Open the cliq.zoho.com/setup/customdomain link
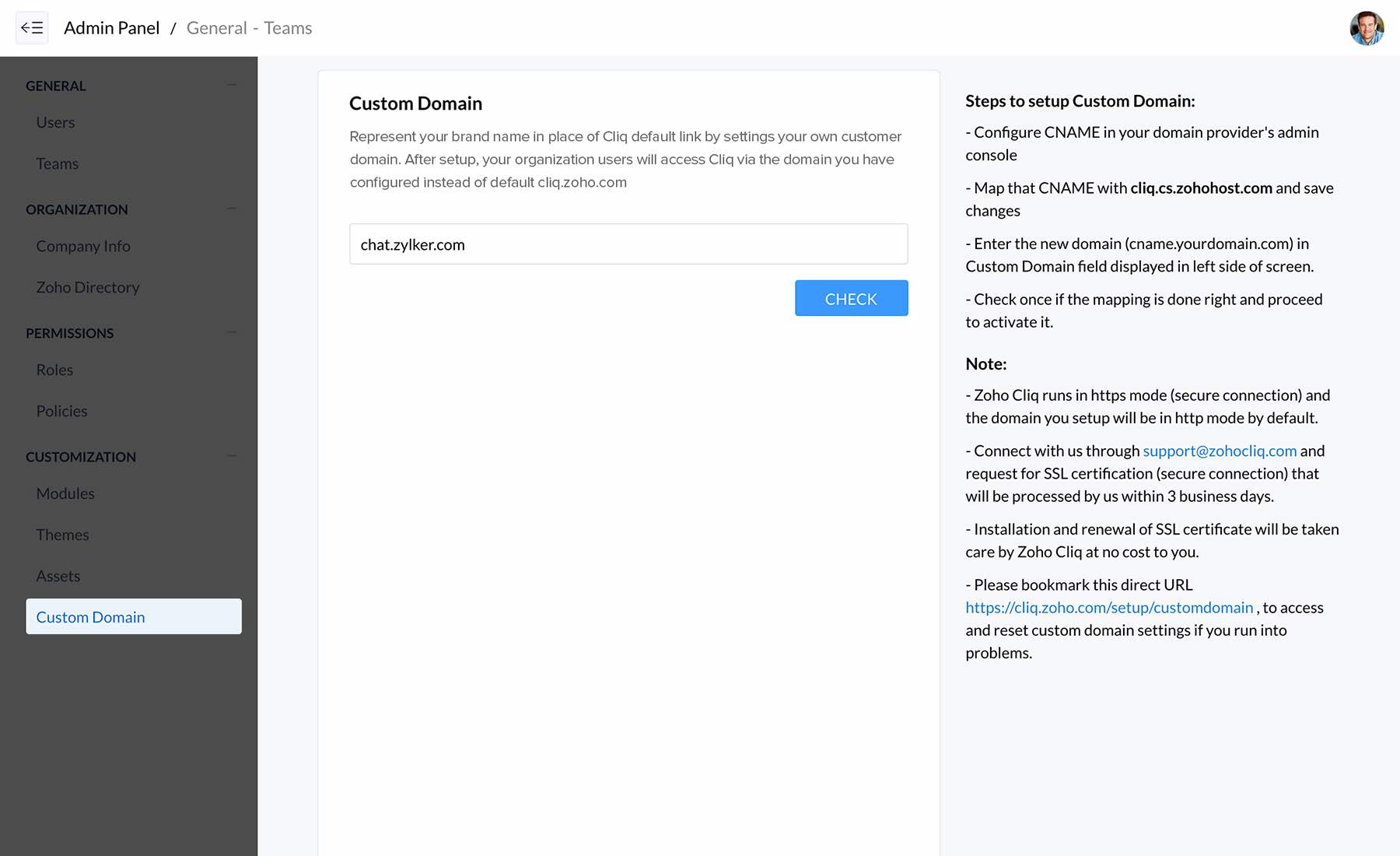 tap(1109, 607)
